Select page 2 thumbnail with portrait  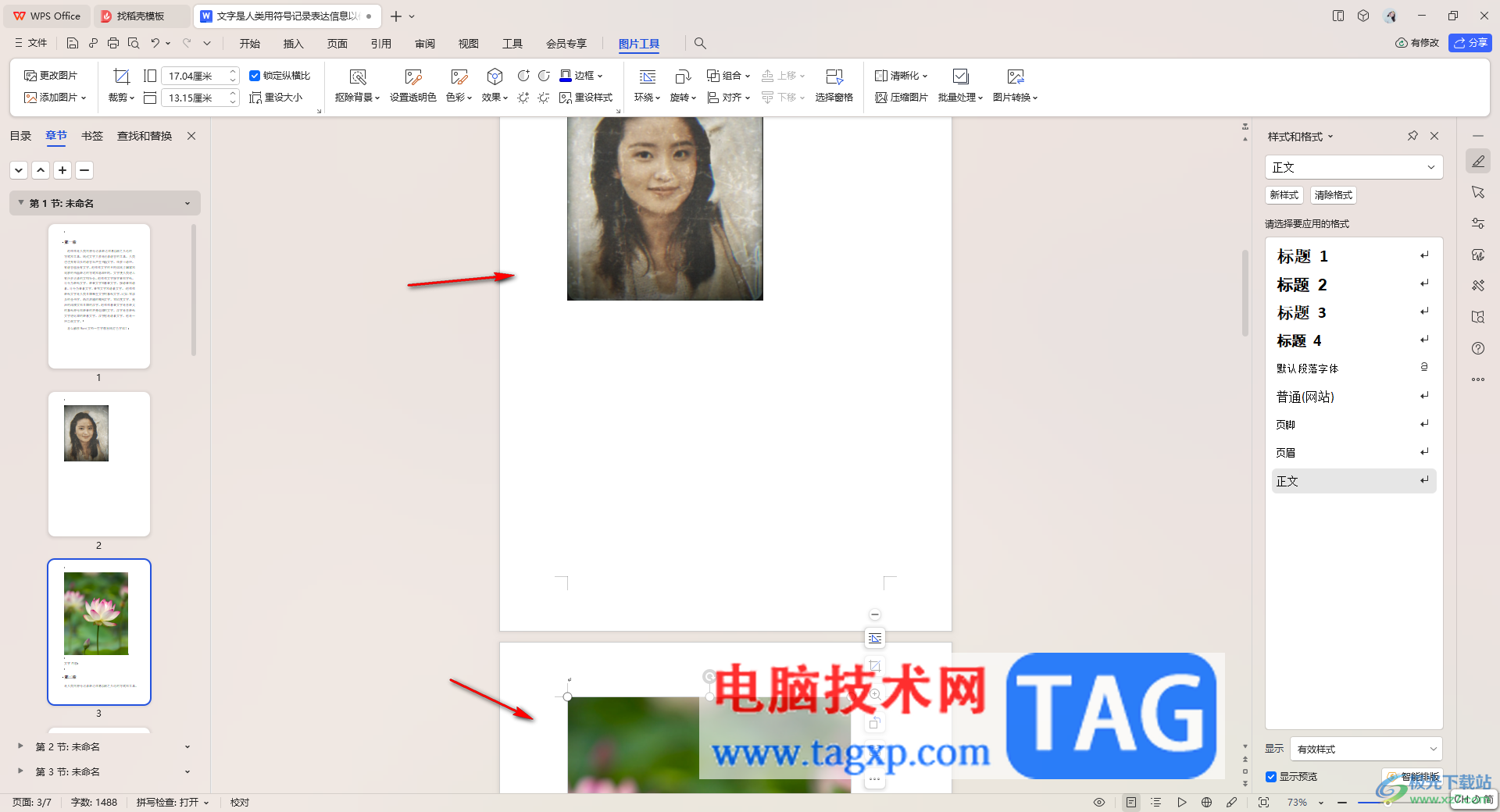tap(99, 464)
